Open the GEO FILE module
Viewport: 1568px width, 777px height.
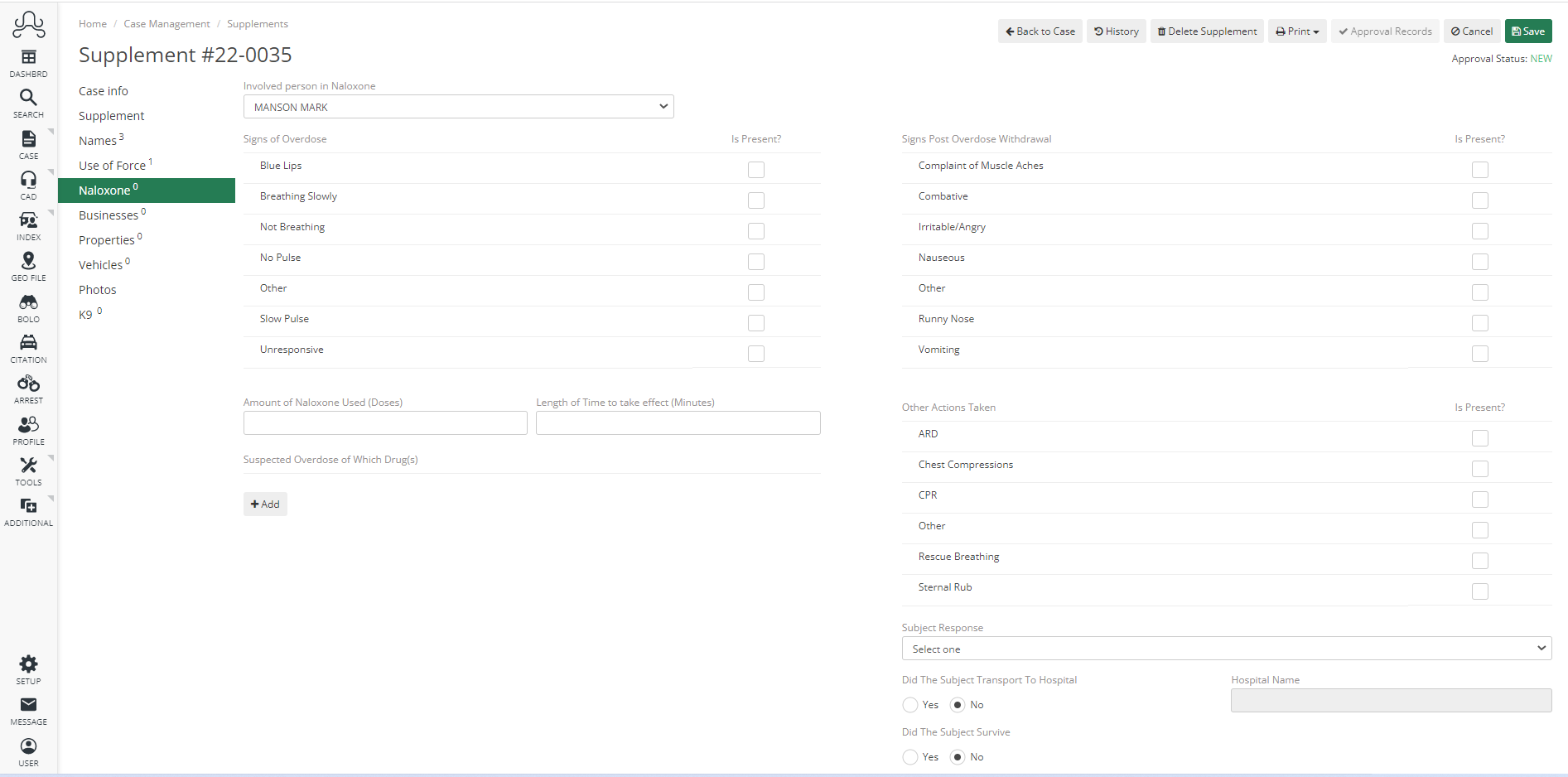[28, 265]
